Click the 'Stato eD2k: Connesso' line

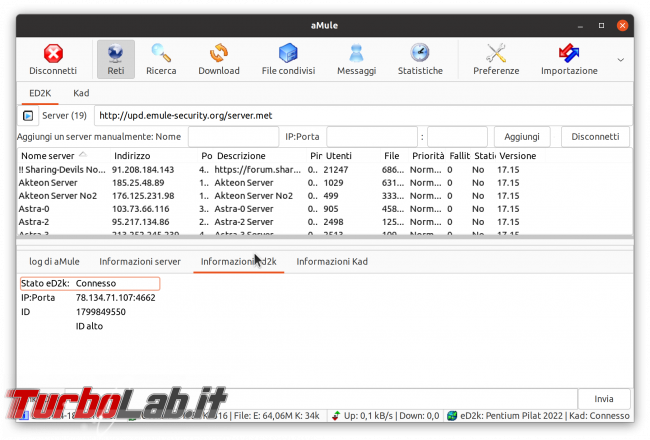[x=90, y=283]
